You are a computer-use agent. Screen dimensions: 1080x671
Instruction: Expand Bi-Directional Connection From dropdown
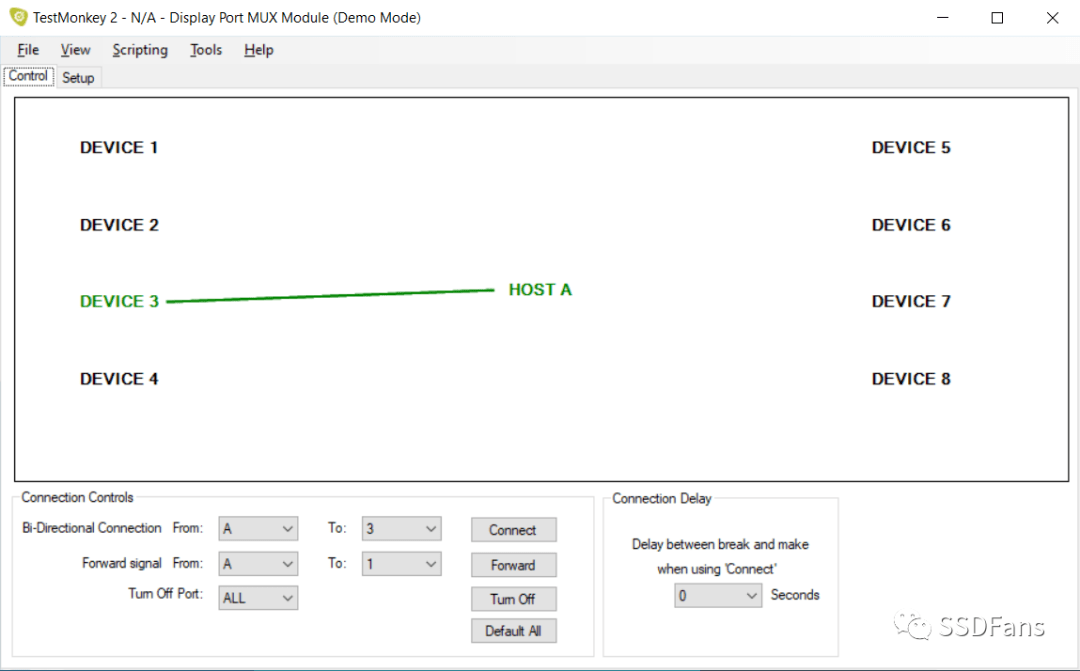[258, 528]
